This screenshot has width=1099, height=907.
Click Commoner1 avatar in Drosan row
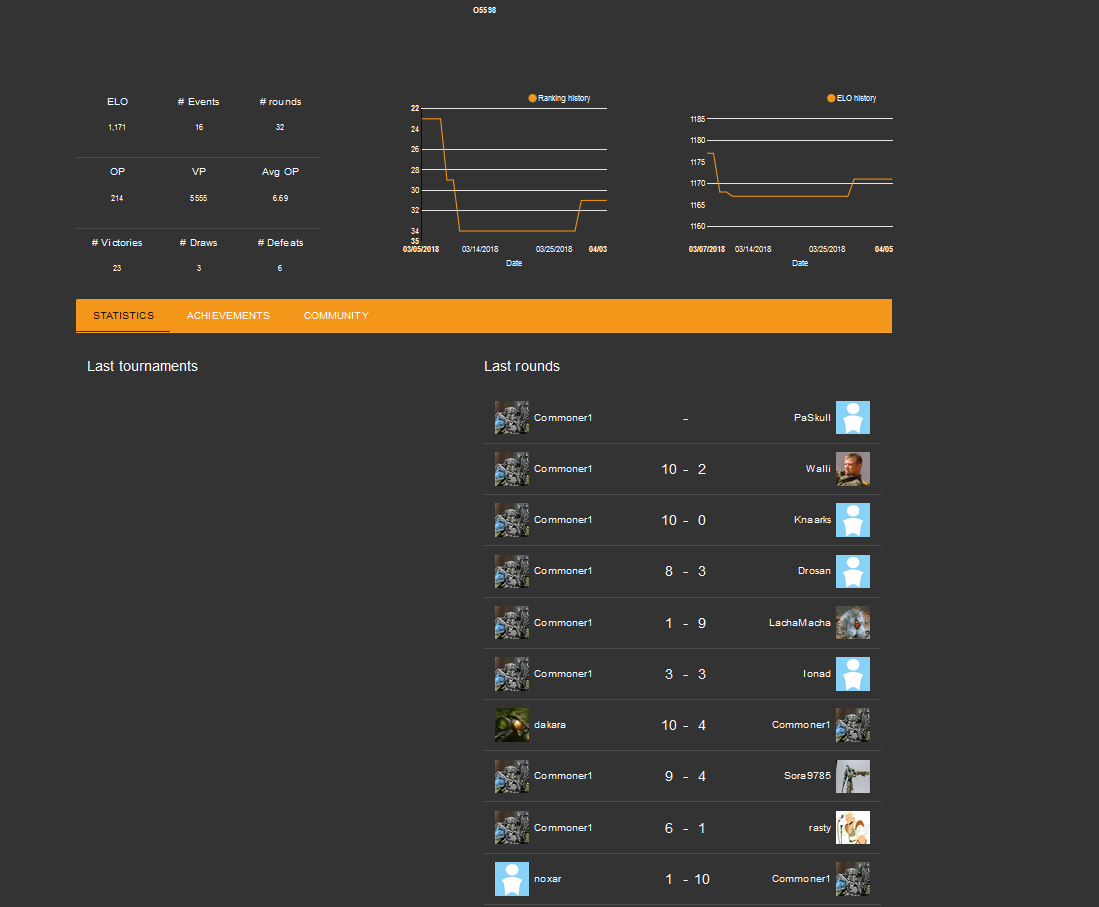[512, 571]
